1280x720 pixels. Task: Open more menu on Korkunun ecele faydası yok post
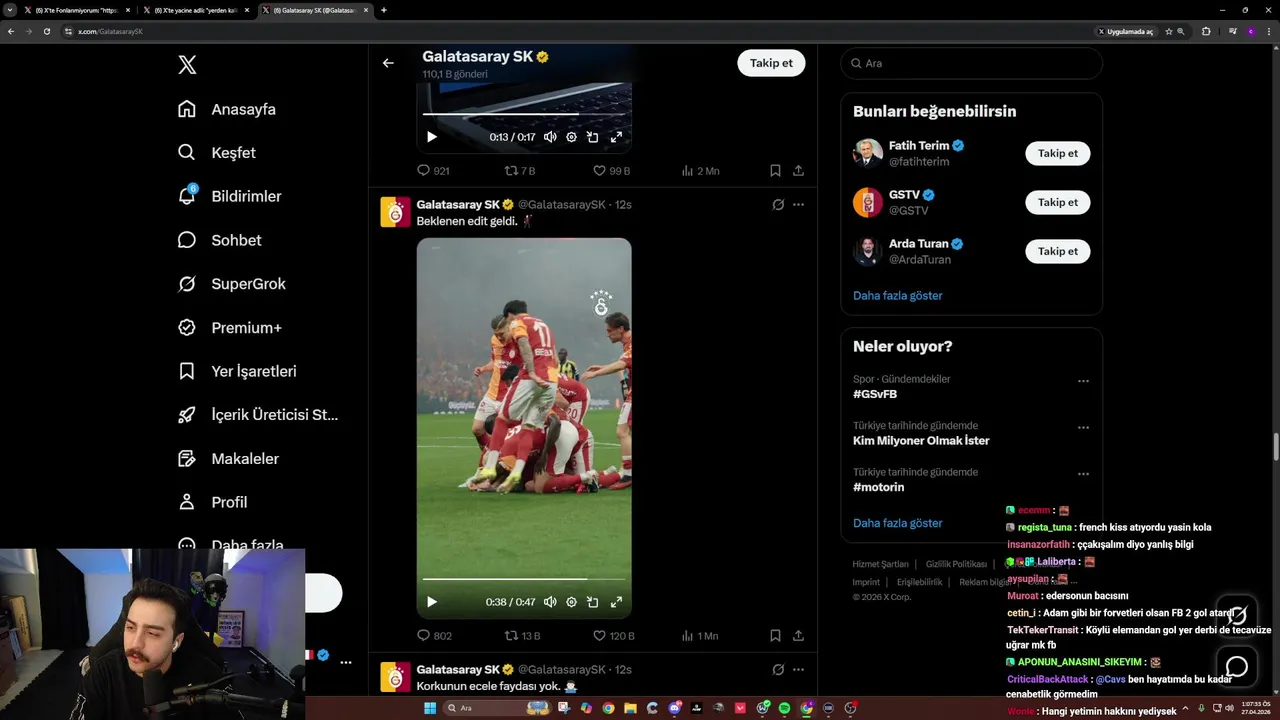798,669
